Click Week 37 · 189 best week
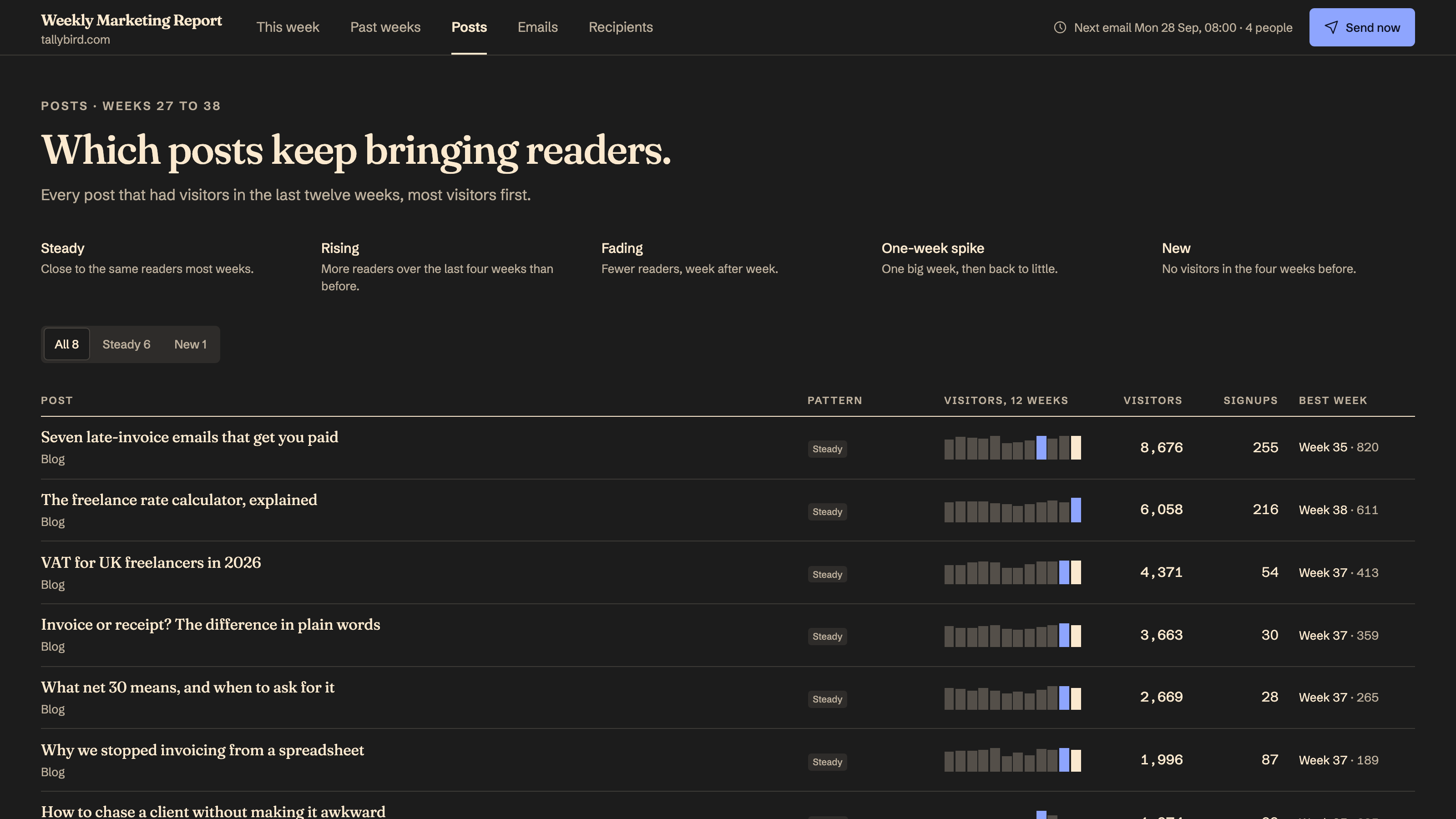Screen dimensions: 1456x819 (1339, 760)
